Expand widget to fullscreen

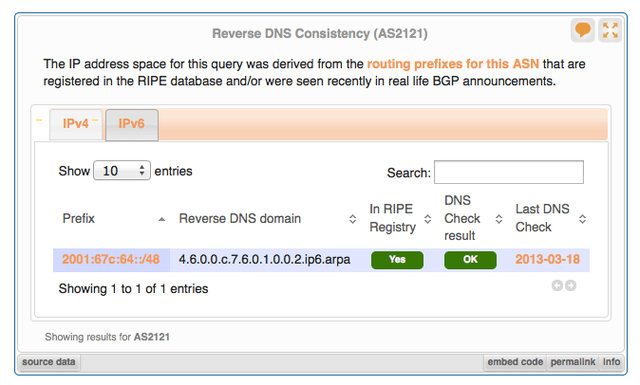(x=610, y=30)
